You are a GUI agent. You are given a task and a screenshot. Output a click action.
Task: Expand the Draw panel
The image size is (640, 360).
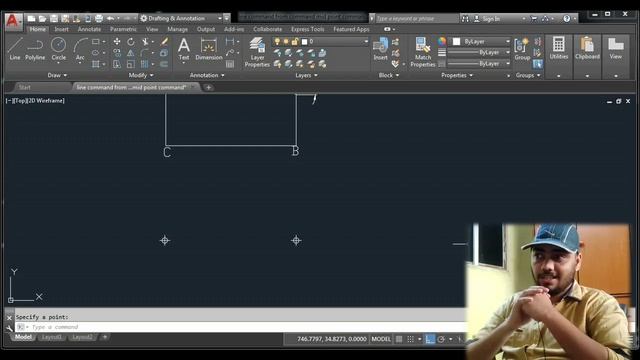tap(57, 75)
